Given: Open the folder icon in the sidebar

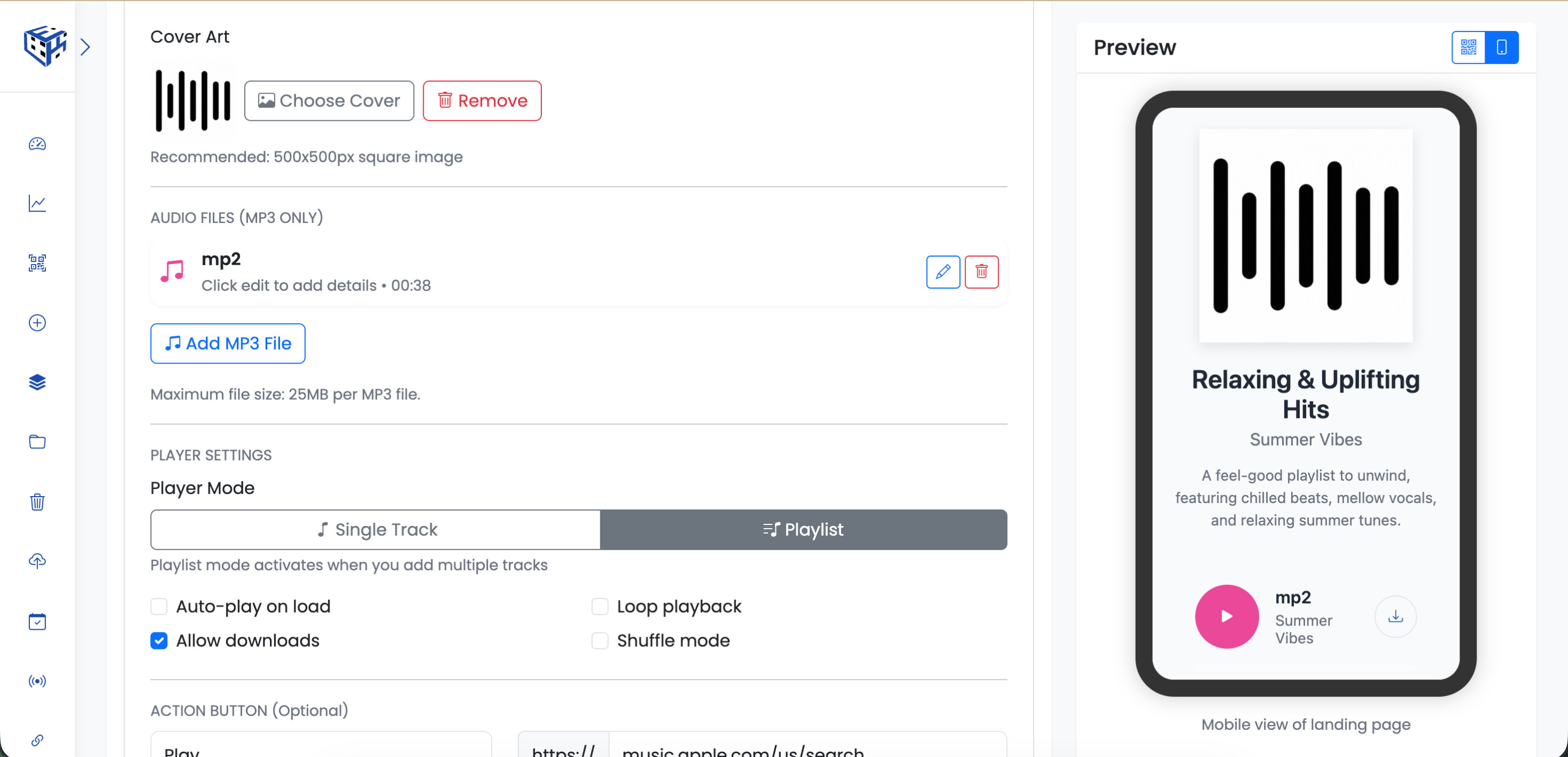Looking at the screenshot, I should pyautogui.click(x=37, y=442).
